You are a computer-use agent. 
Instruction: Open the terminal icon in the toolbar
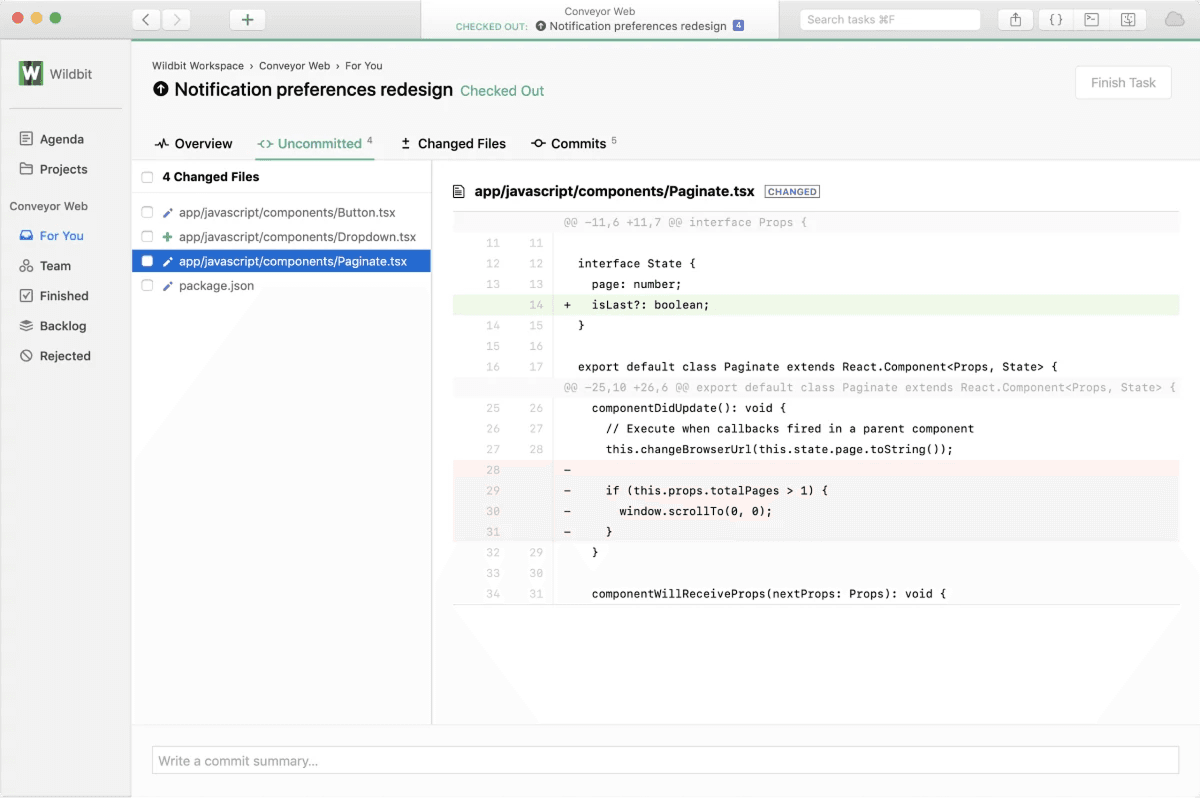point(1092,19)
